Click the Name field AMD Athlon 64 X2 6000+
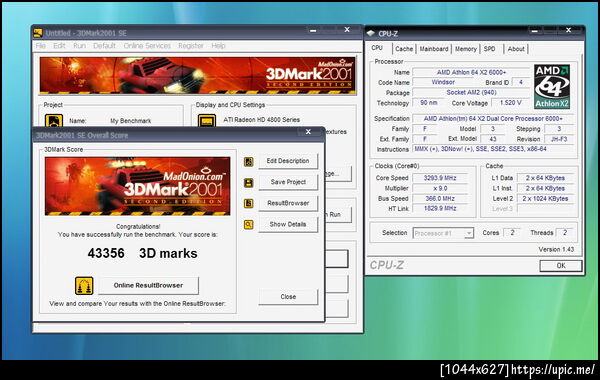 471,72
